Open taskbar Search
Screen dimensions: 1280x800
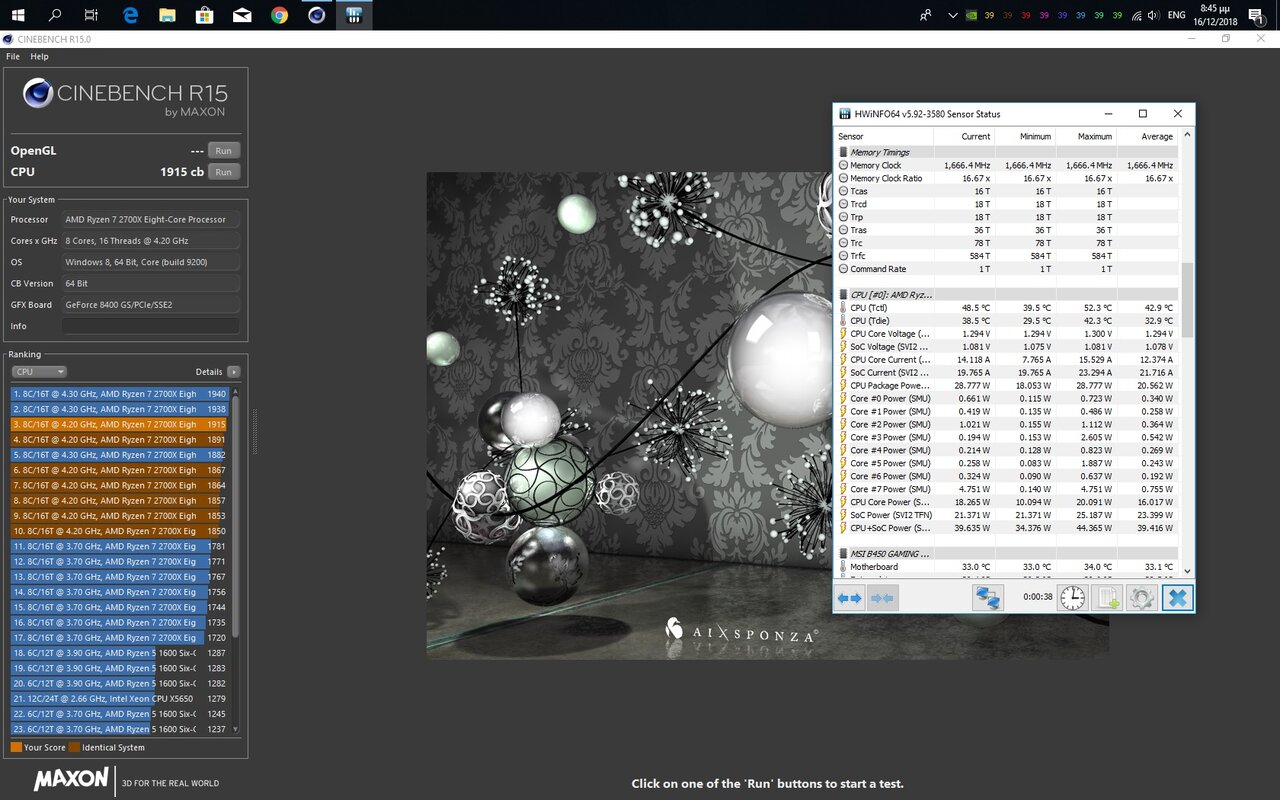click(55, 15)
